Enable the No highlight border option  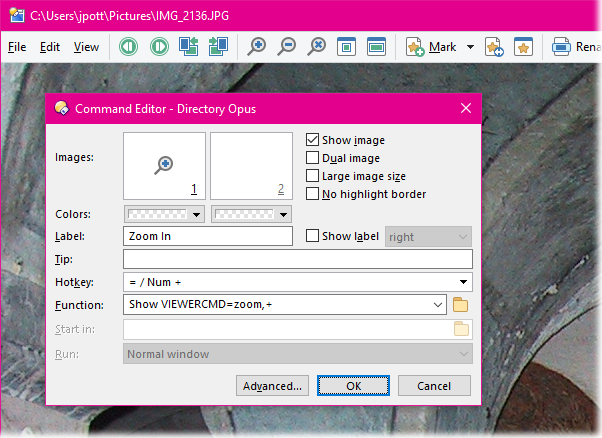(x=313, y=194)
